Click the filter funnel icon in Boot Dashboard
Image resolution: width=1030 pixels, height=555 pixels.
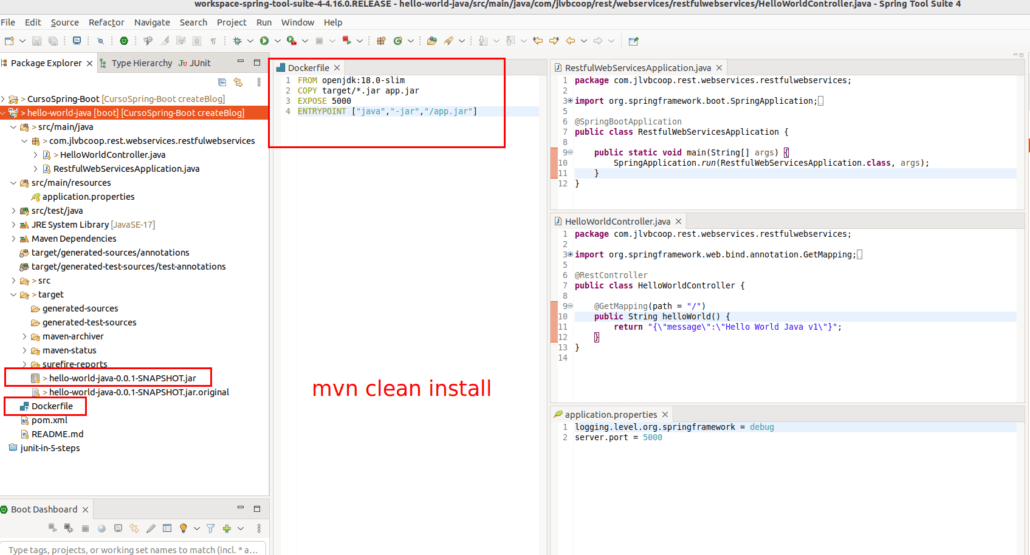click(210, 528)
